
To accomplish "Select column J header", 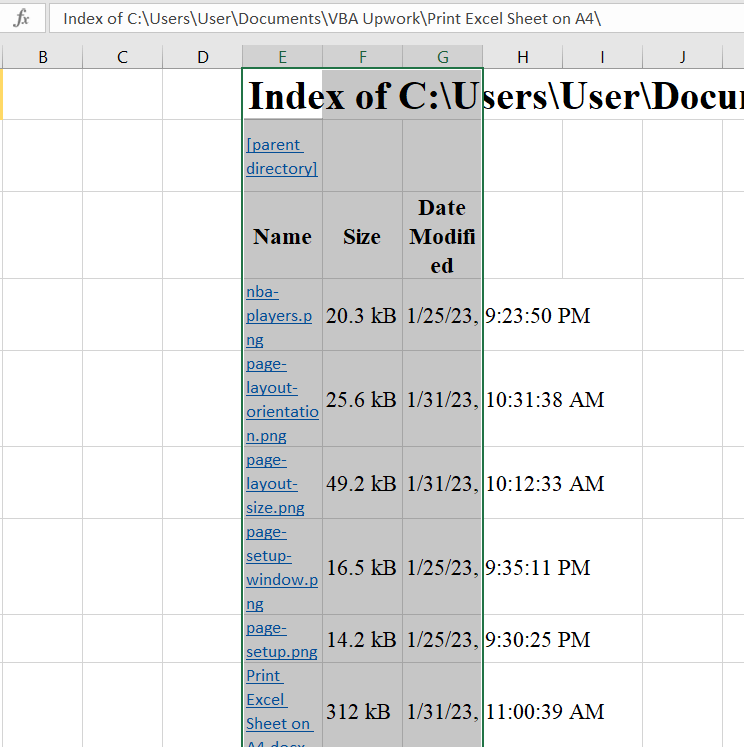I will point(683,57).
